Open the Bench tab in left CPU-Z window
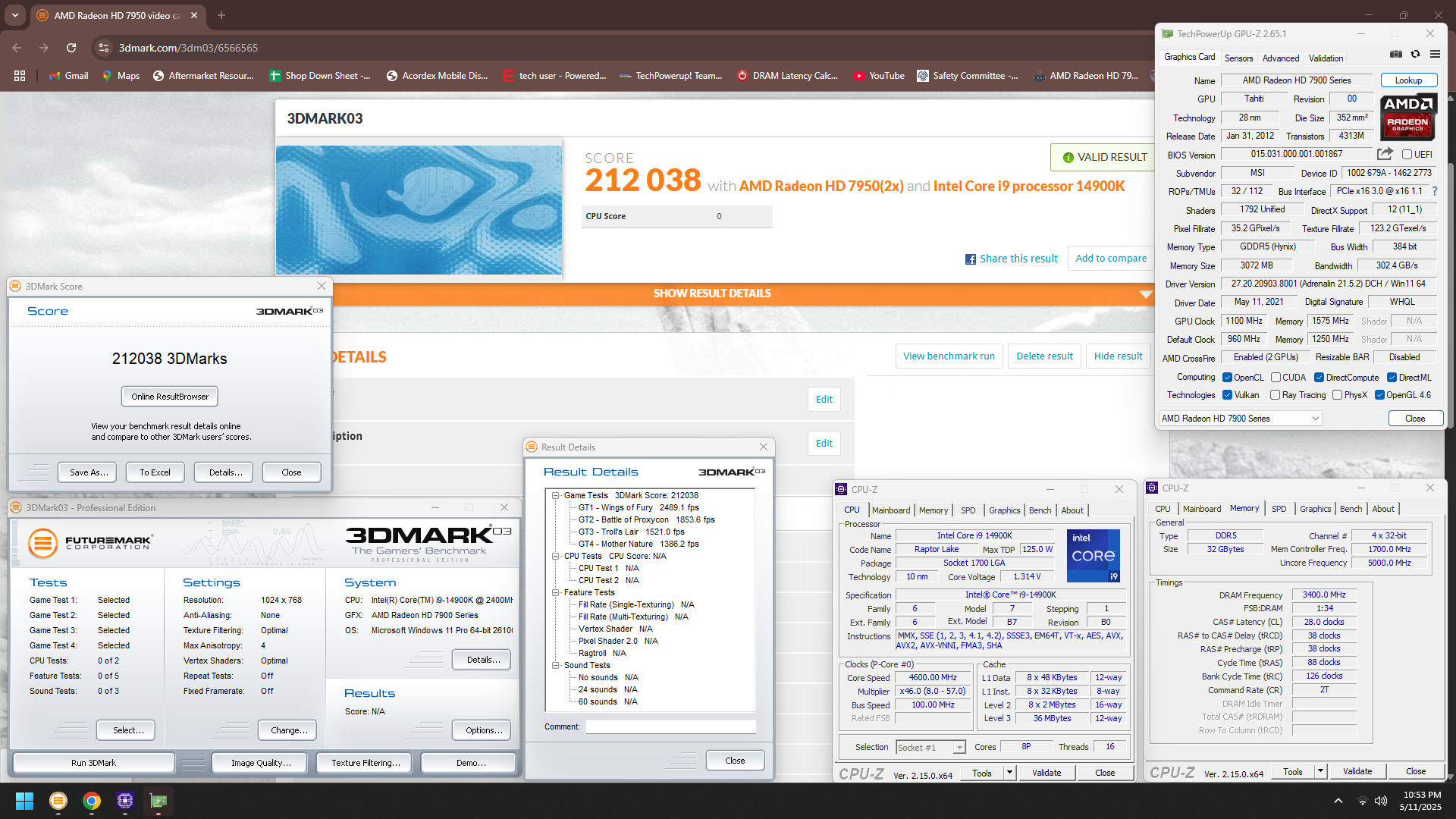1456x819 pixels. [1040, 510]
